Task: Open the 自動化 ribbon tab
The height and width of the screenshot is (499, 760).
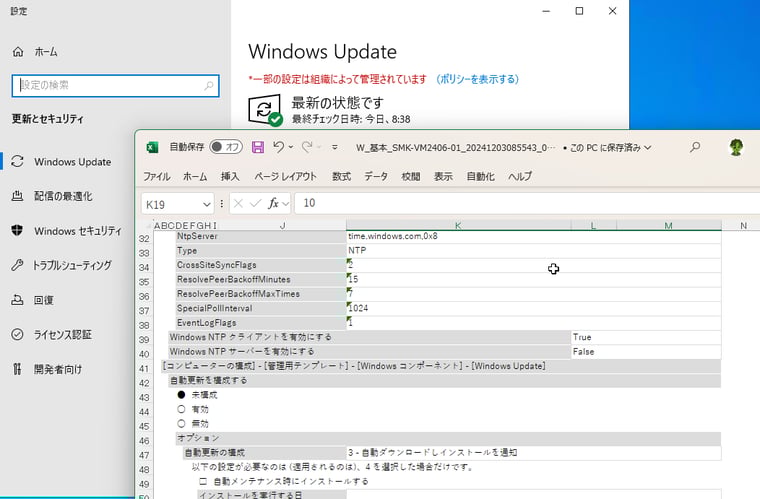Action: click(x=480, y=176)
